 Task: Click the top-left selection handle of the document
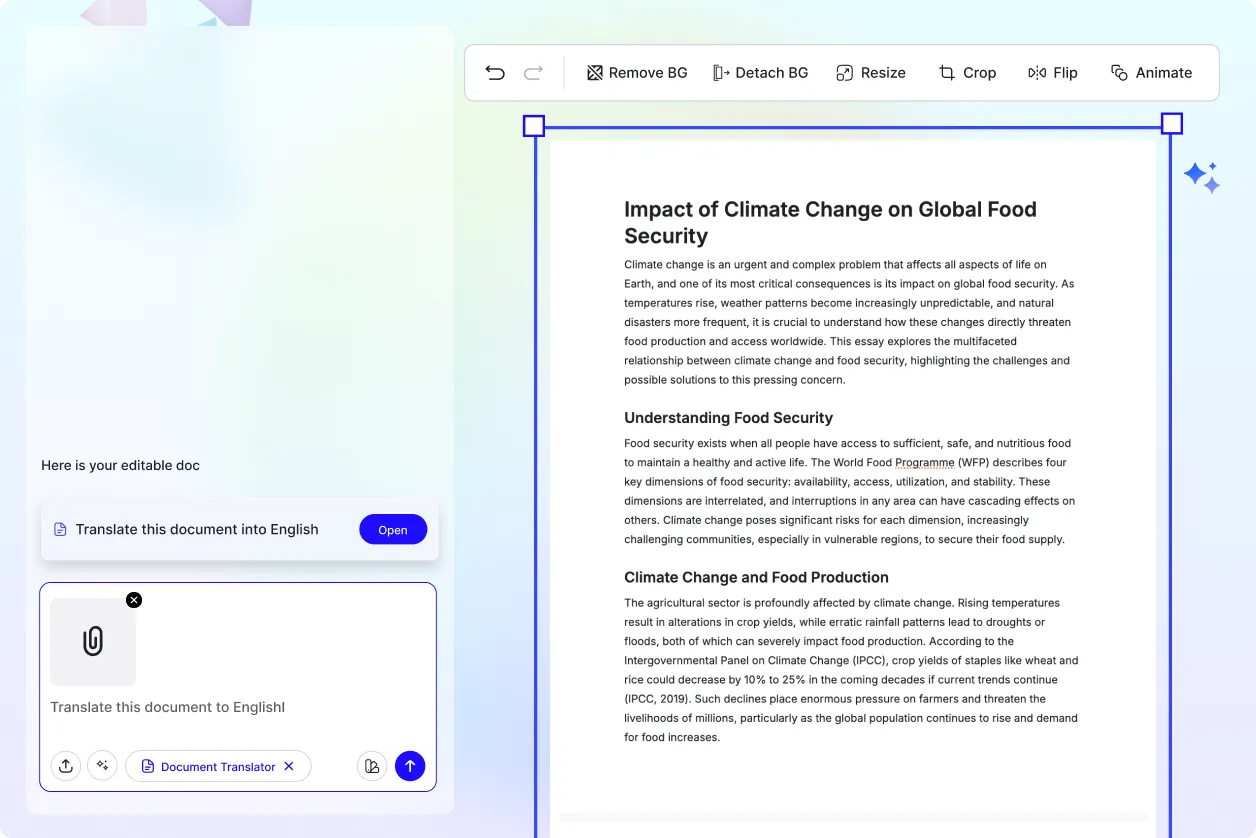[534, 125]
